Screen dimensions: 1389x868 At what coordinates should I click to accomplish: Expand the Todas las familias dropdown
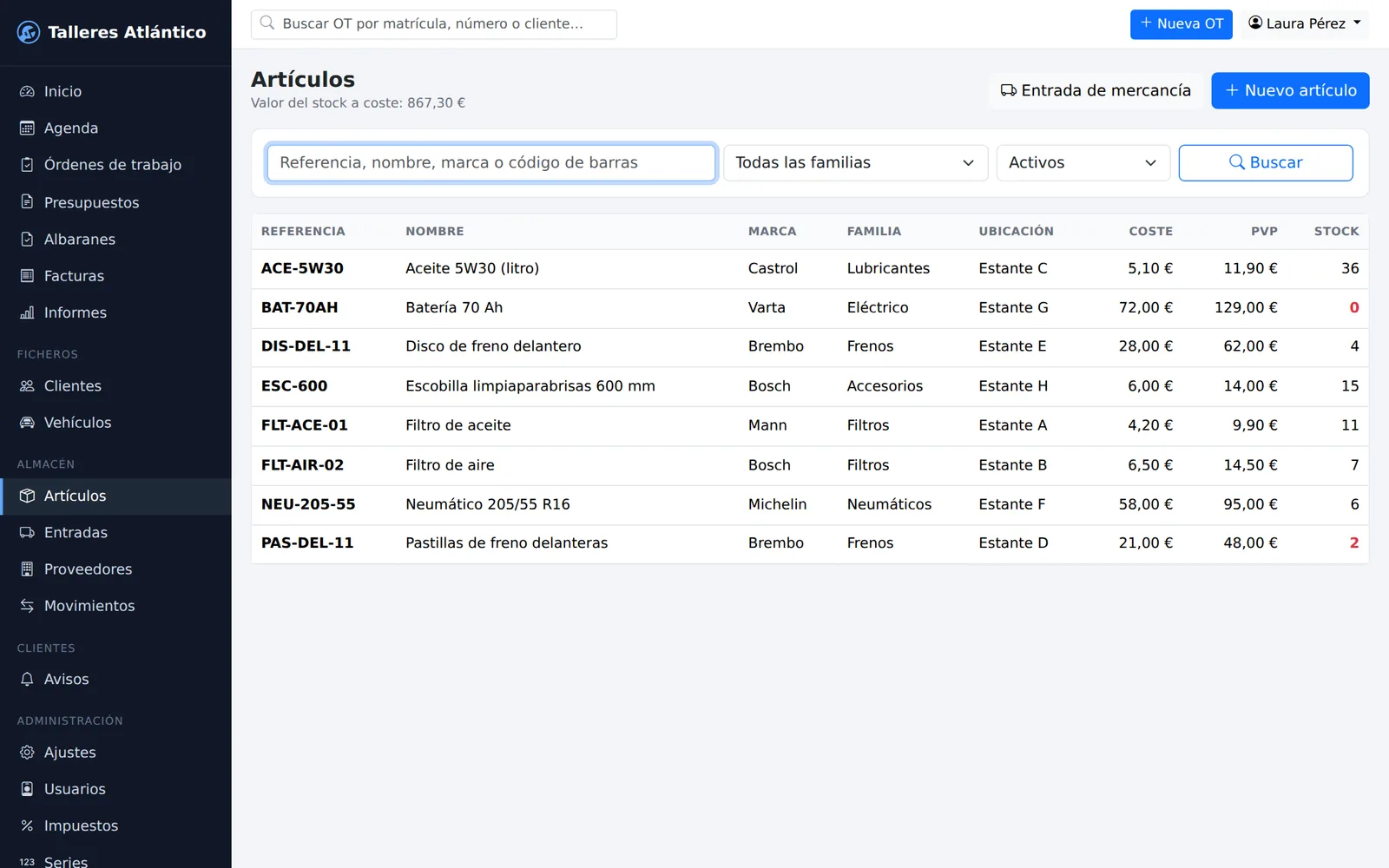coord(855,163)
